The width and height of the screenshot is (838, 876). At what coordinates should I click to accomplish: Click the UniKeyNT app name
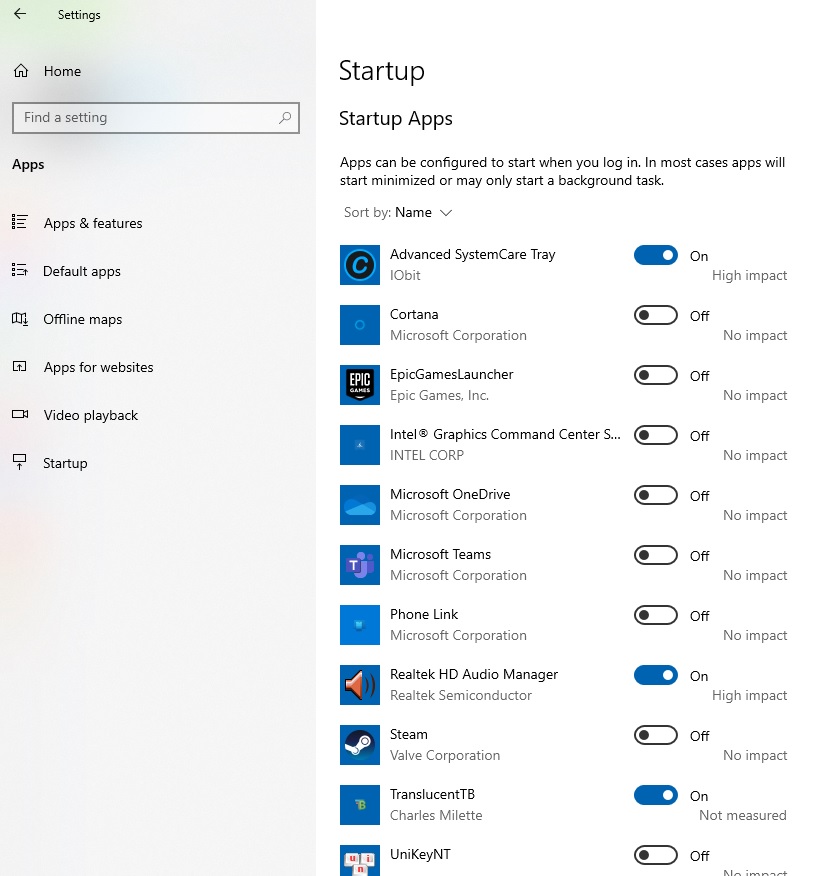[x=420, y=854]
